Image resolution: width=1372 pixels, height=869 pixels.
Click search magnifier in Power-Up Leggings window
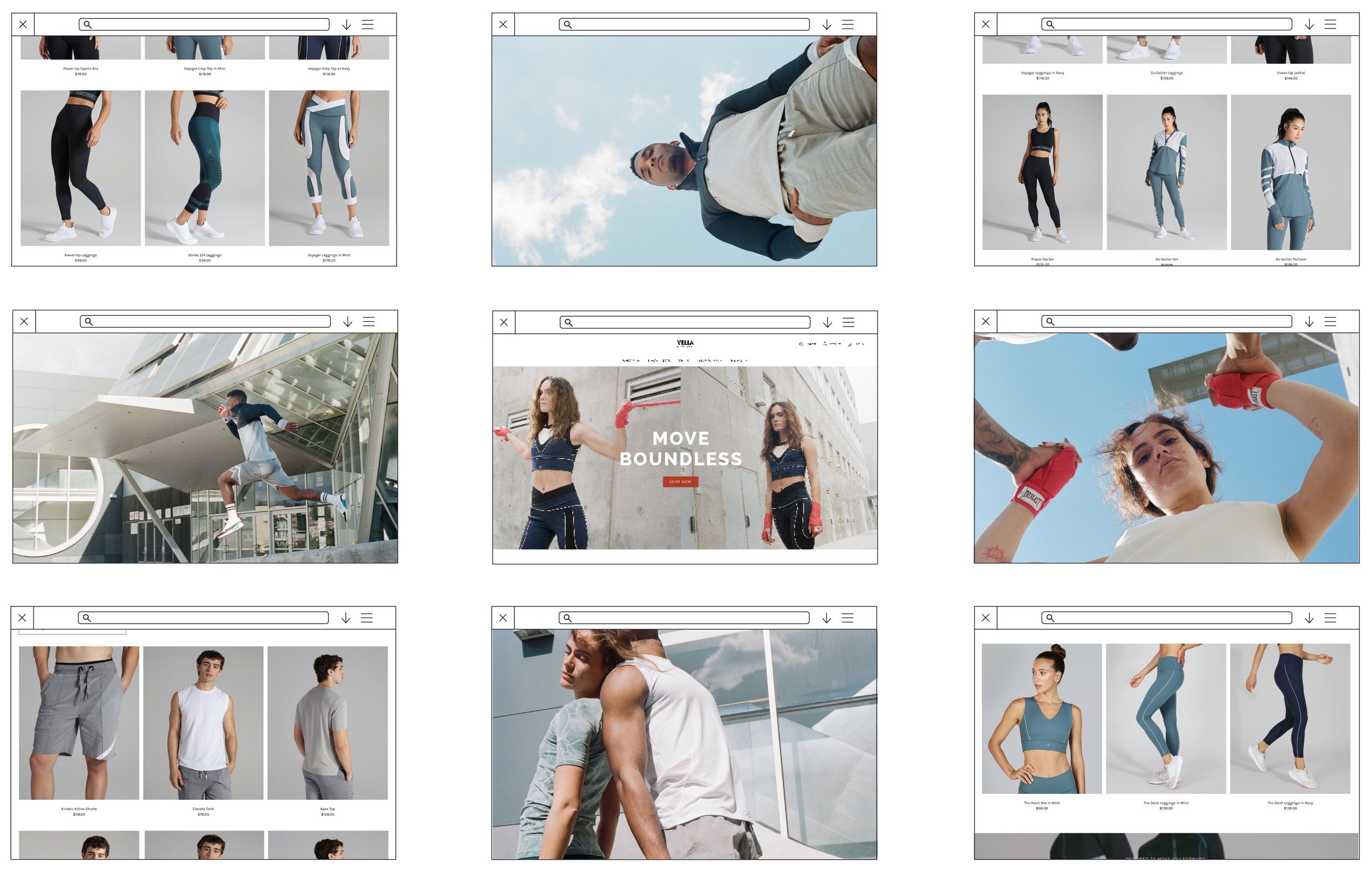tap(88, 25)
